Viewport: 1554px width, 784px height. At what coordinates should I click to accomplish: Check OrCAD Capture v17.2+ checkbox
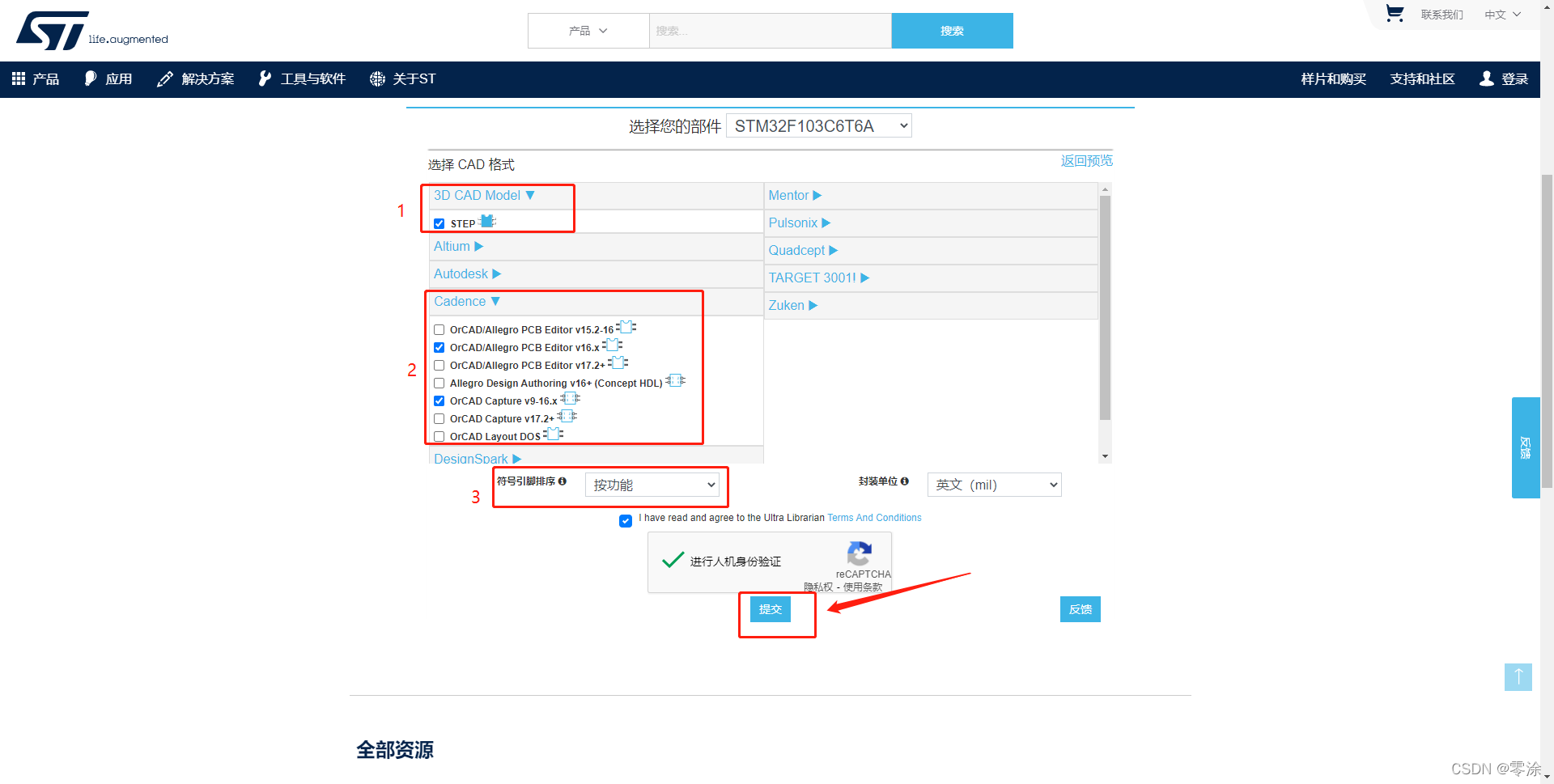(439, 419)
